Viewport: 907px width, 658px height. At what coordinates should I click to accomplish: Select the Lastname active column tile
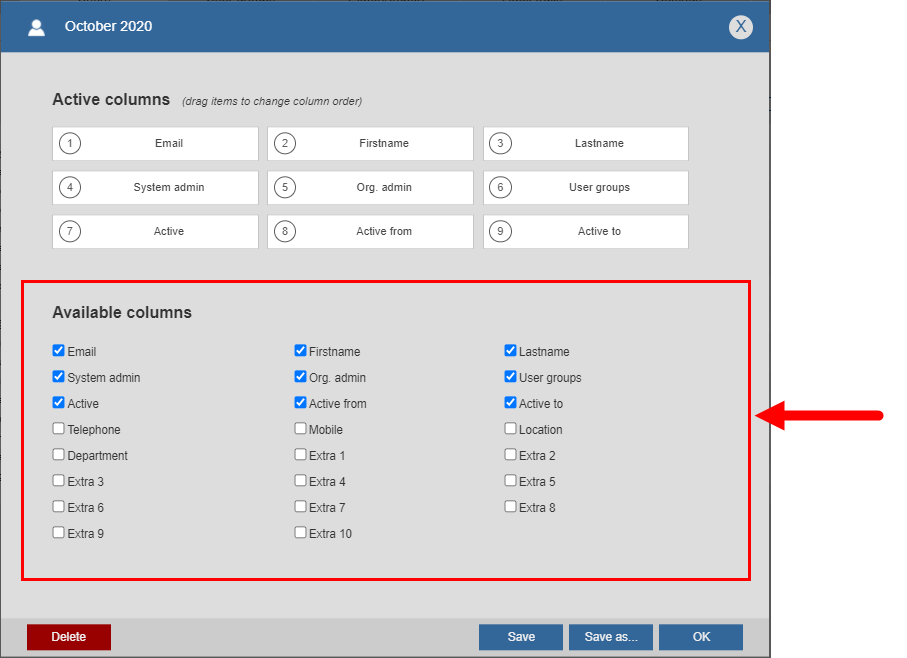(x=586, y=143)
